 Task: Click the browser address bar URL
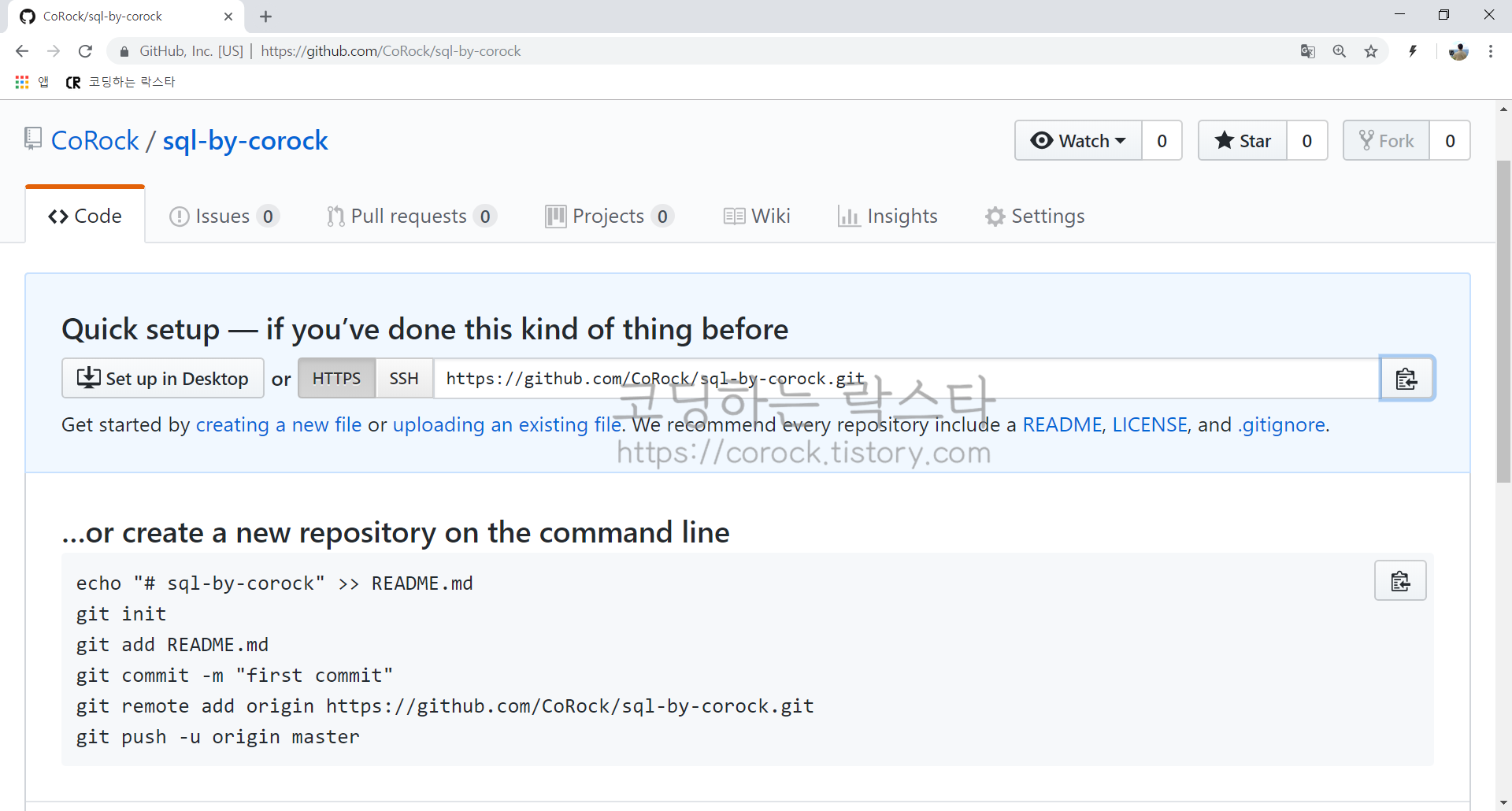[391, 51]
